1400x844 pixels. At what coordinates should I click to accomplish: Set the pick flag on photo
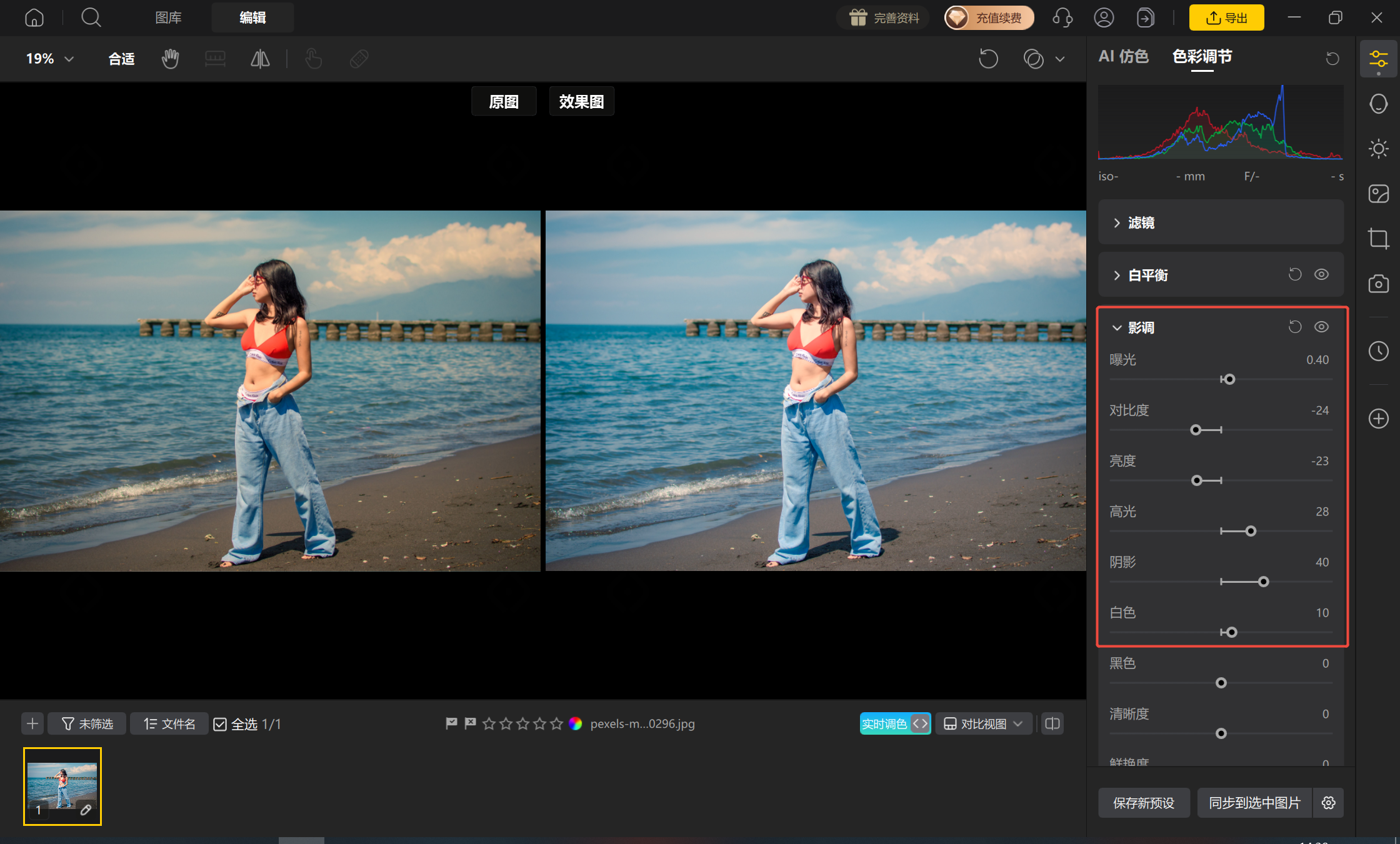pyautogui.click(x=451, y=723)
